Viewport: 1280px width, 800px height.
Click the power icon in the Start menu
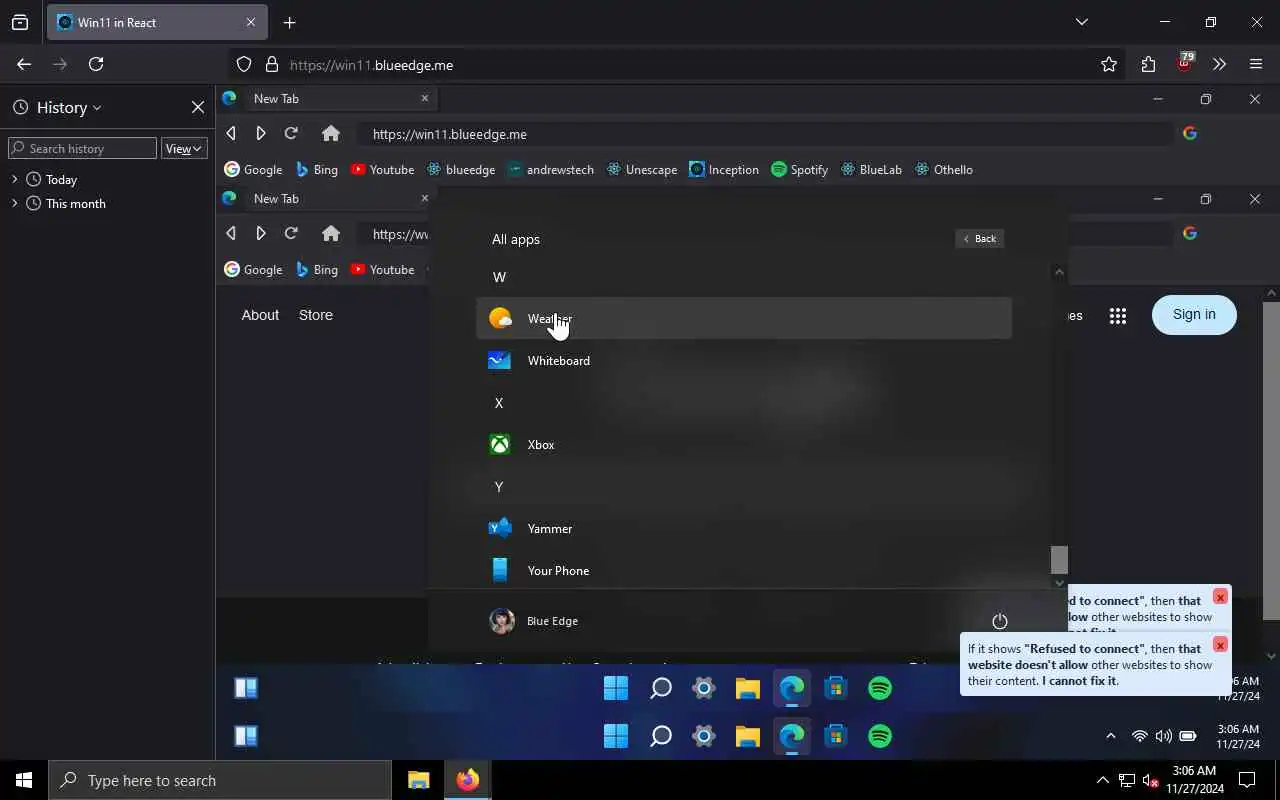click(999, 621)
